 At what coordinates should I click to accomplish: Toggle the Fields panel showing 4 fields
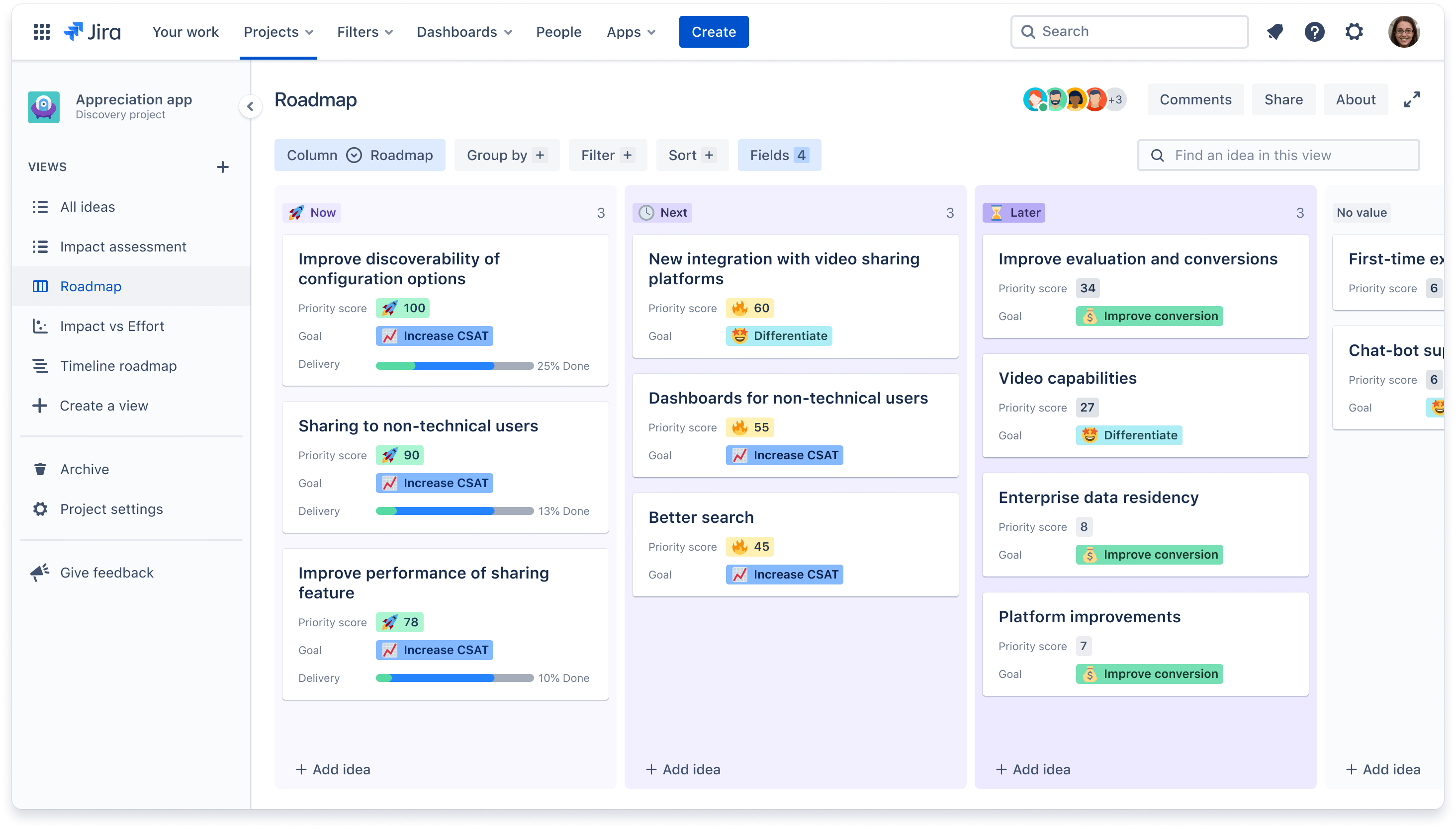(779, 155)
